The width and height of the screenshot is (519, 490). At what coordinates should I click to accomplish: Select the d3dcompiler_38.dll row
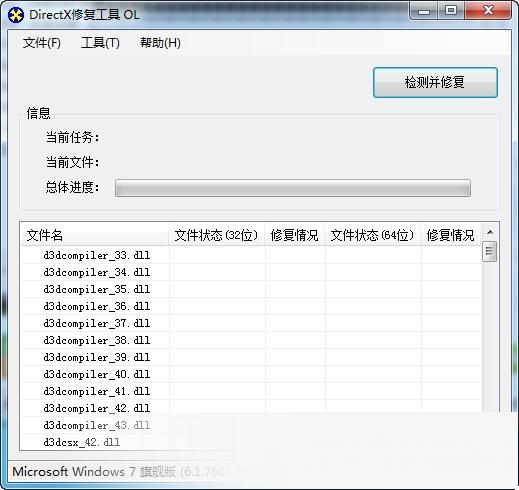pyautogui.click(x=251, y=340)
